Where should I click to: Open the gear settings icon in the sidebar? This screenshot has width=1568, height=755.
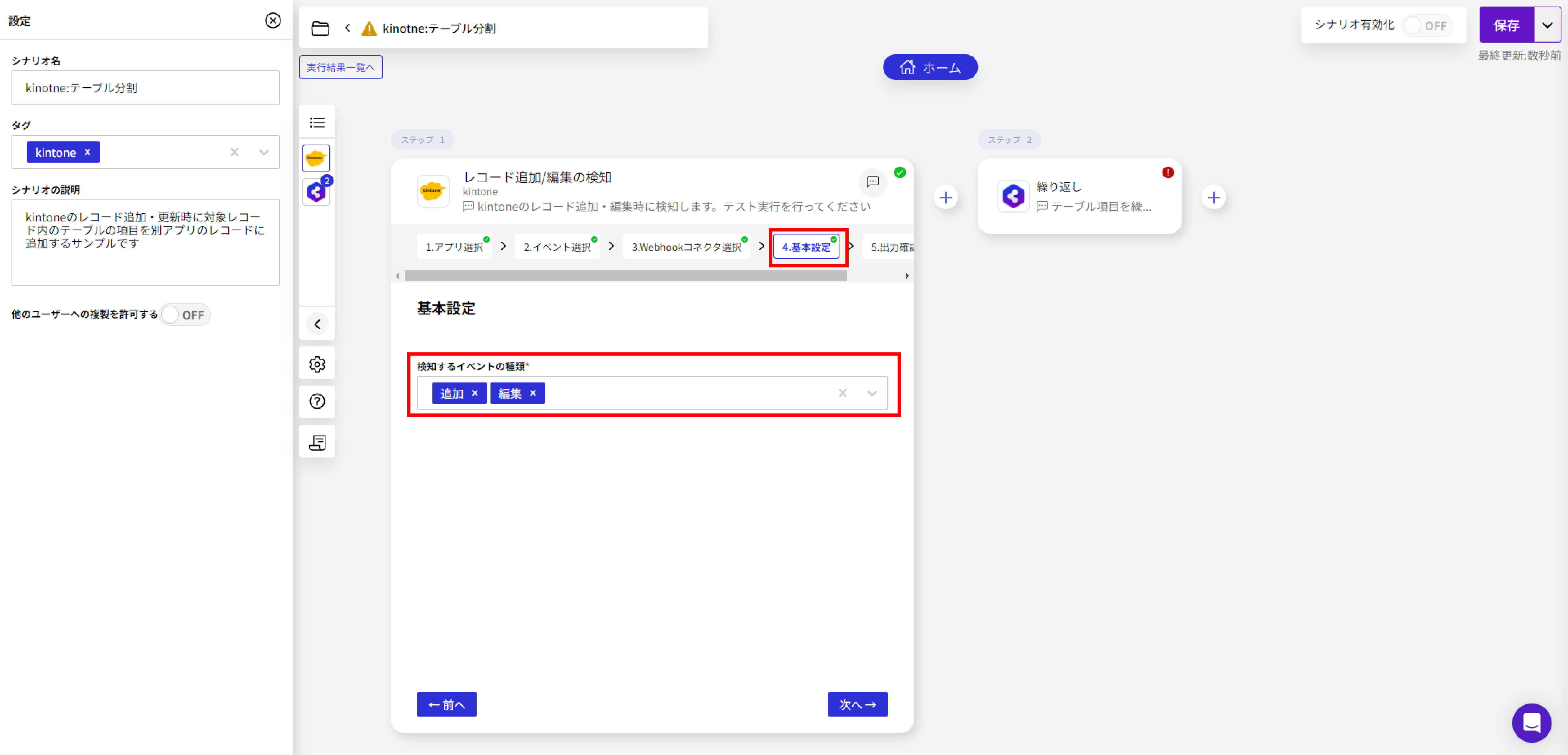coord(317,364)
